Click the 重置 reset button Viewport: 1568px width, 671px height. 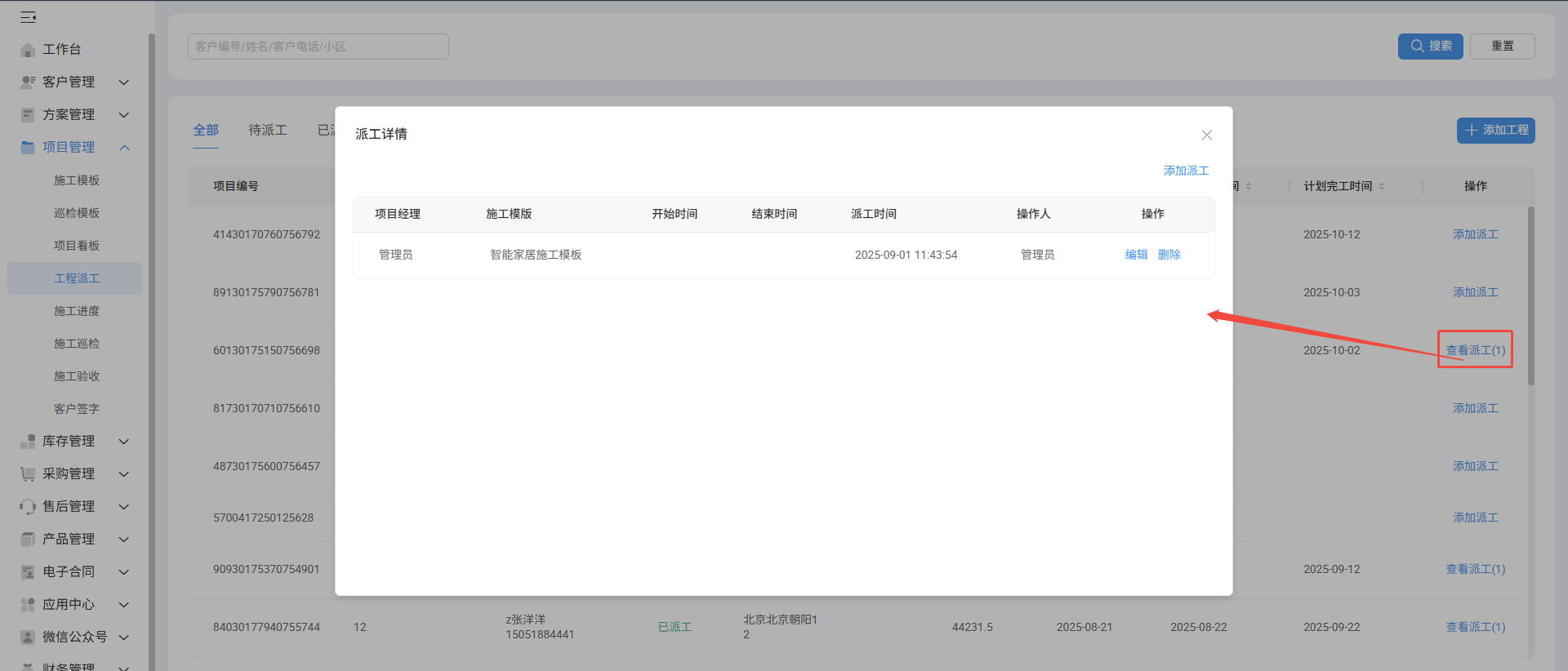[1502, 47]
